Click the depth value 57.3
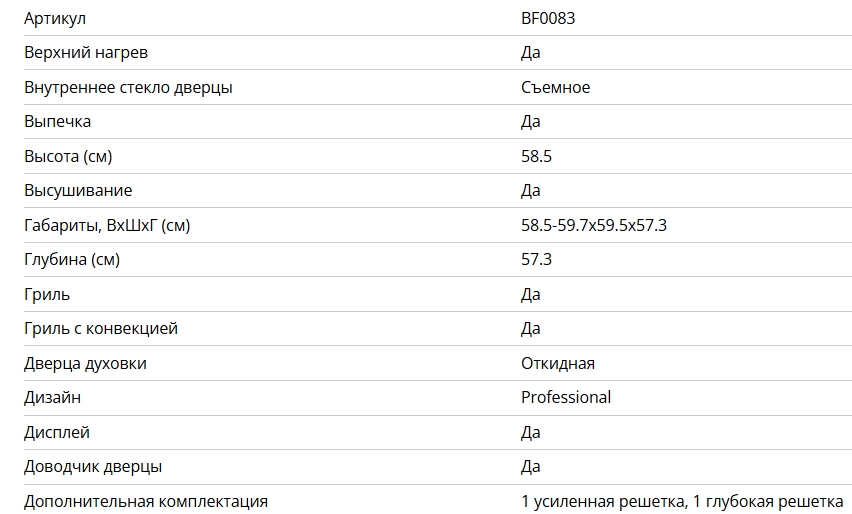Viewport: 852px width, 514px height. point(536,259)
